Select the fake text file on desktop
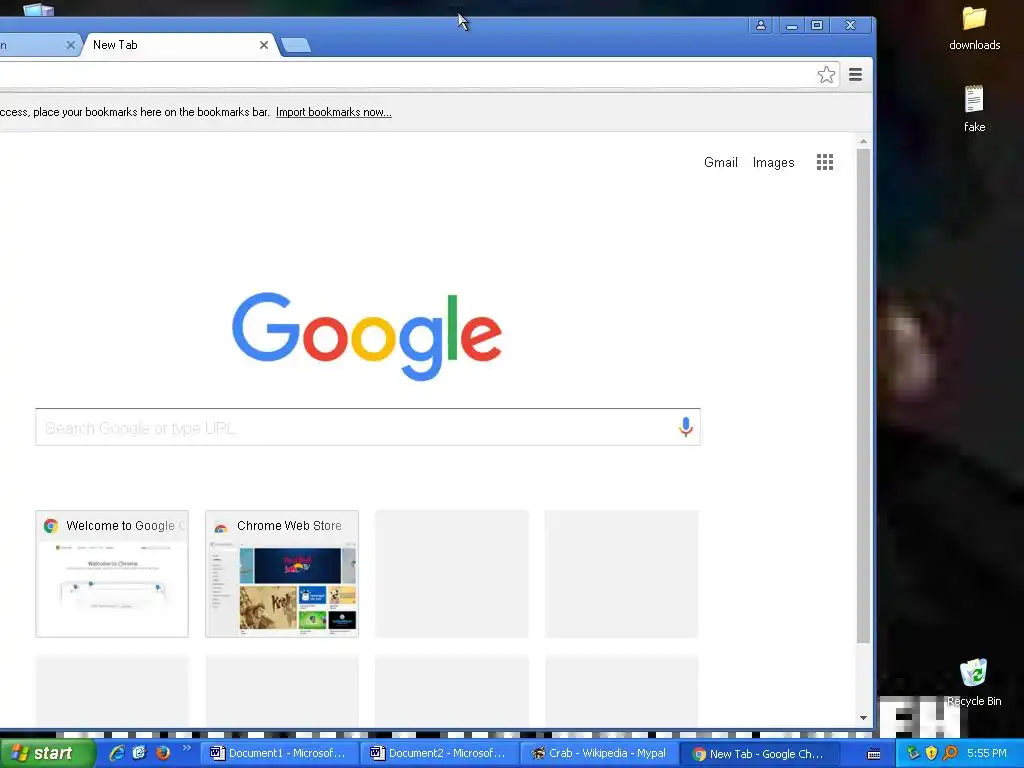1024x768 pixels. 974,108
